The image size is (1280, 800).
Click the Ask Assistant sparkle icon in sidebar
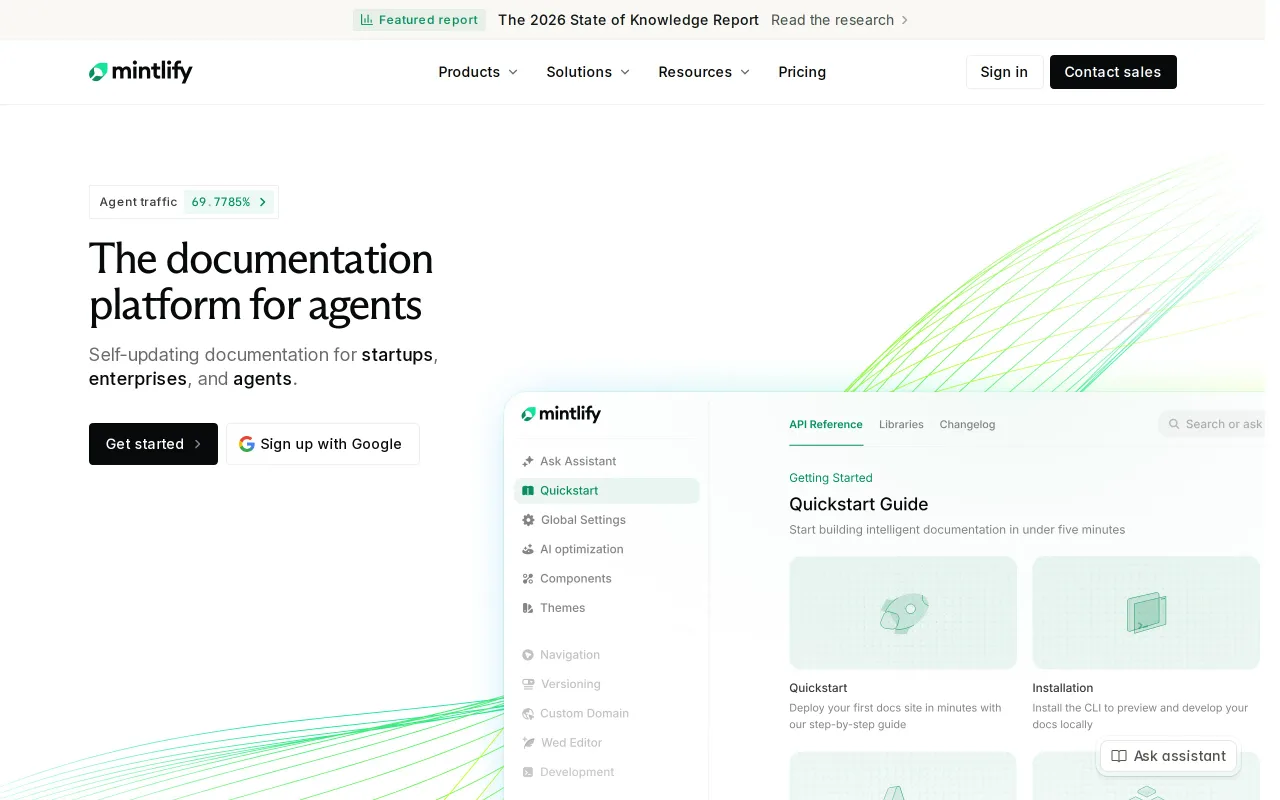click(528, 461)
